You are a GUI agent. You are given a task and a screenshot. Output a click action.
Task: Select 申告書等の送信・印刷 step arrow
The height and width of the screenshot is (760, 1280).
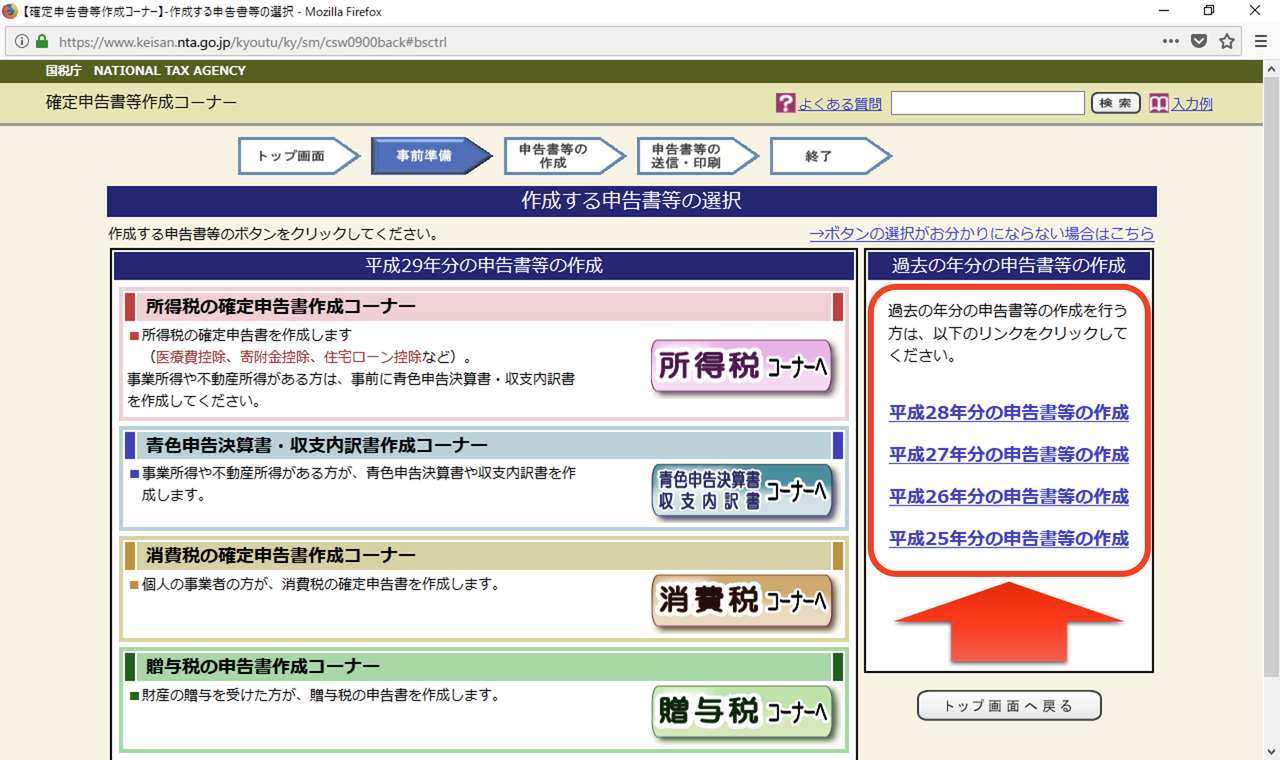pyautogui.click(x=697, y=156)
